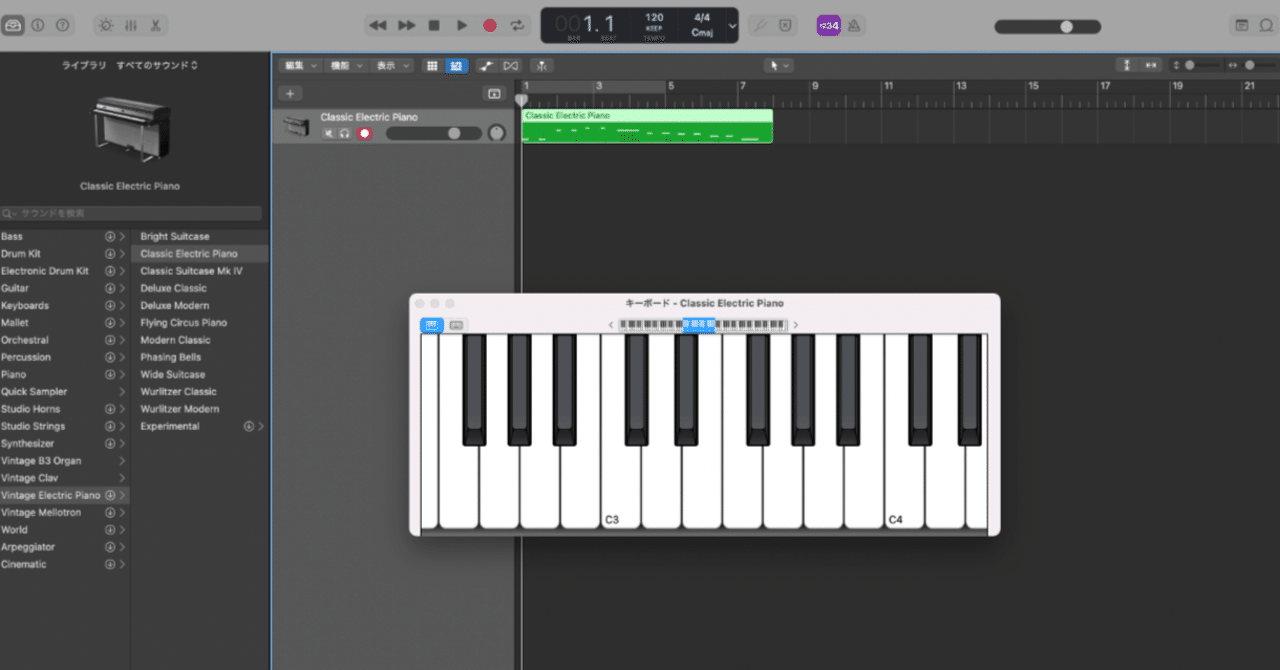Open the tuner fork icon next to the LCD
The image size is (1280, 670).
click(760, 25)
